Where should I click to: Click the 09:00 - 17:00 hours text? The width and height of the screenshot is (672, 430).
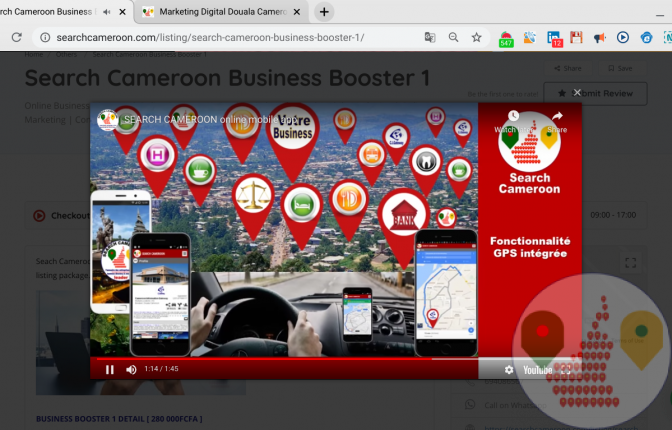tap(613, 215)
